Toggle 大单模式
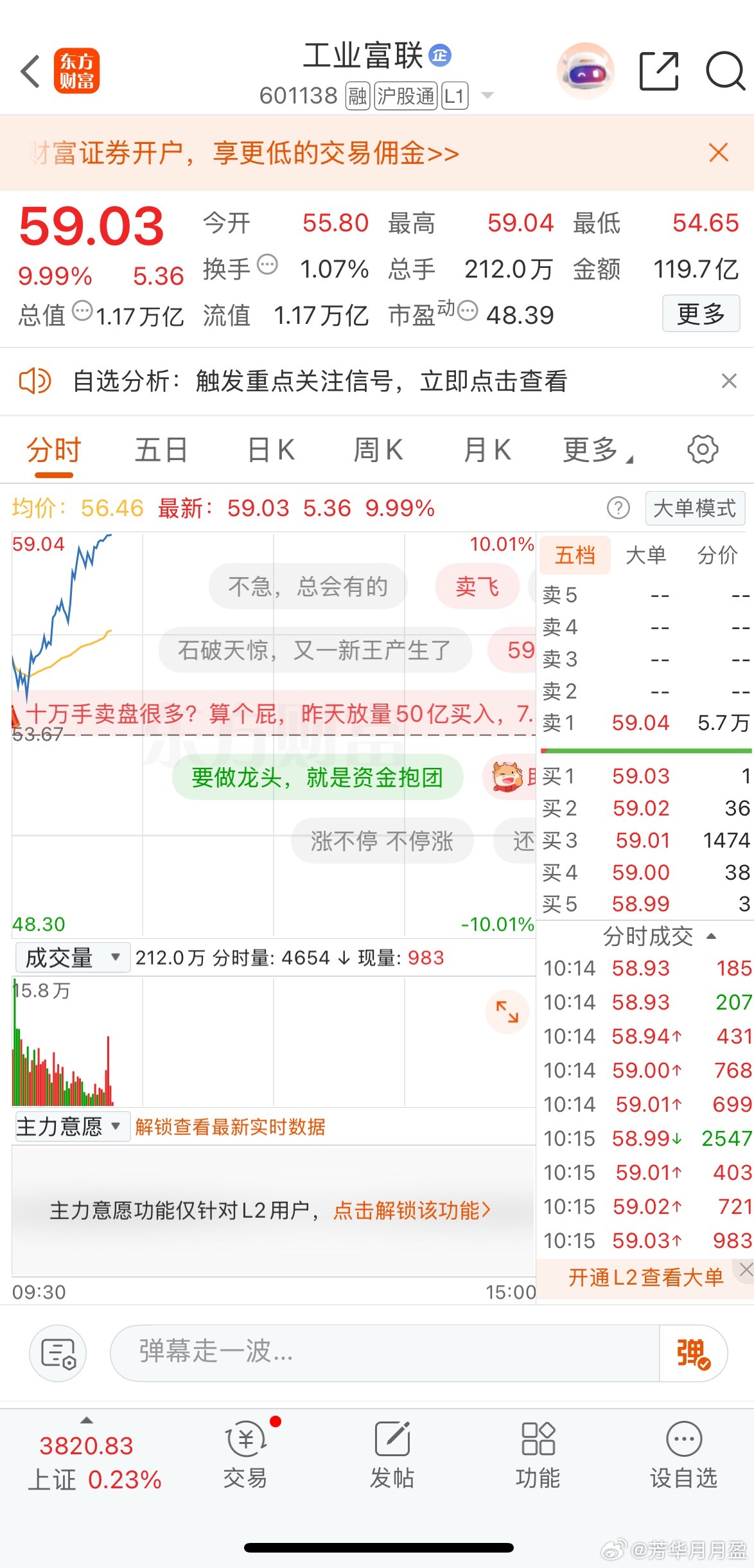Screen dimensions: 754x1568 click(x=695, y=508)
